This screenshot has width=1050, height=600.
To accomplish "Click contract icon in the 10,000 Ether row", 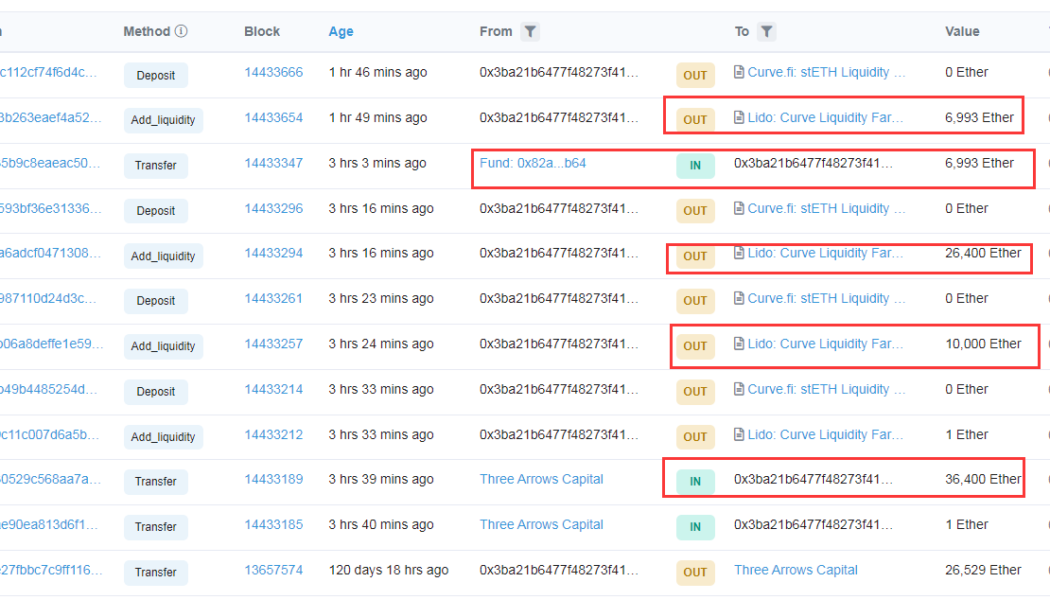I will [739, 344].
